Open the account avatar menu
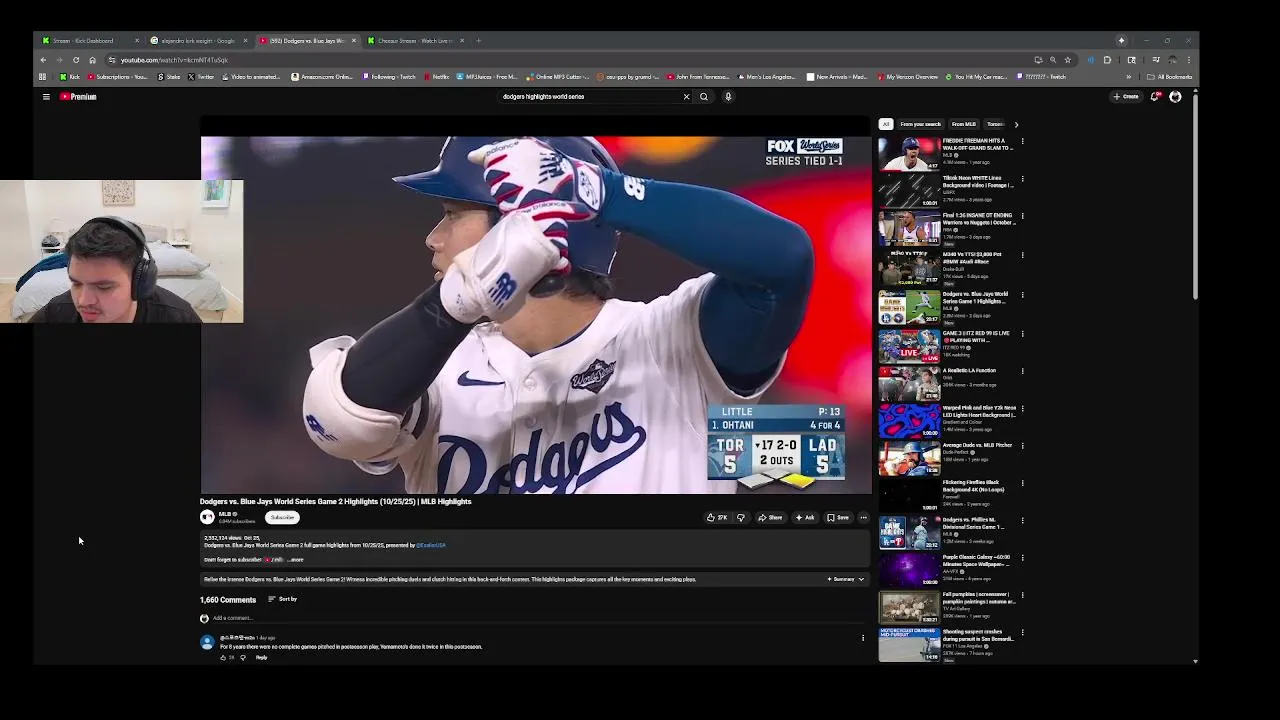The width and height of the screenshot is (1280, 720). point(1175,97)
